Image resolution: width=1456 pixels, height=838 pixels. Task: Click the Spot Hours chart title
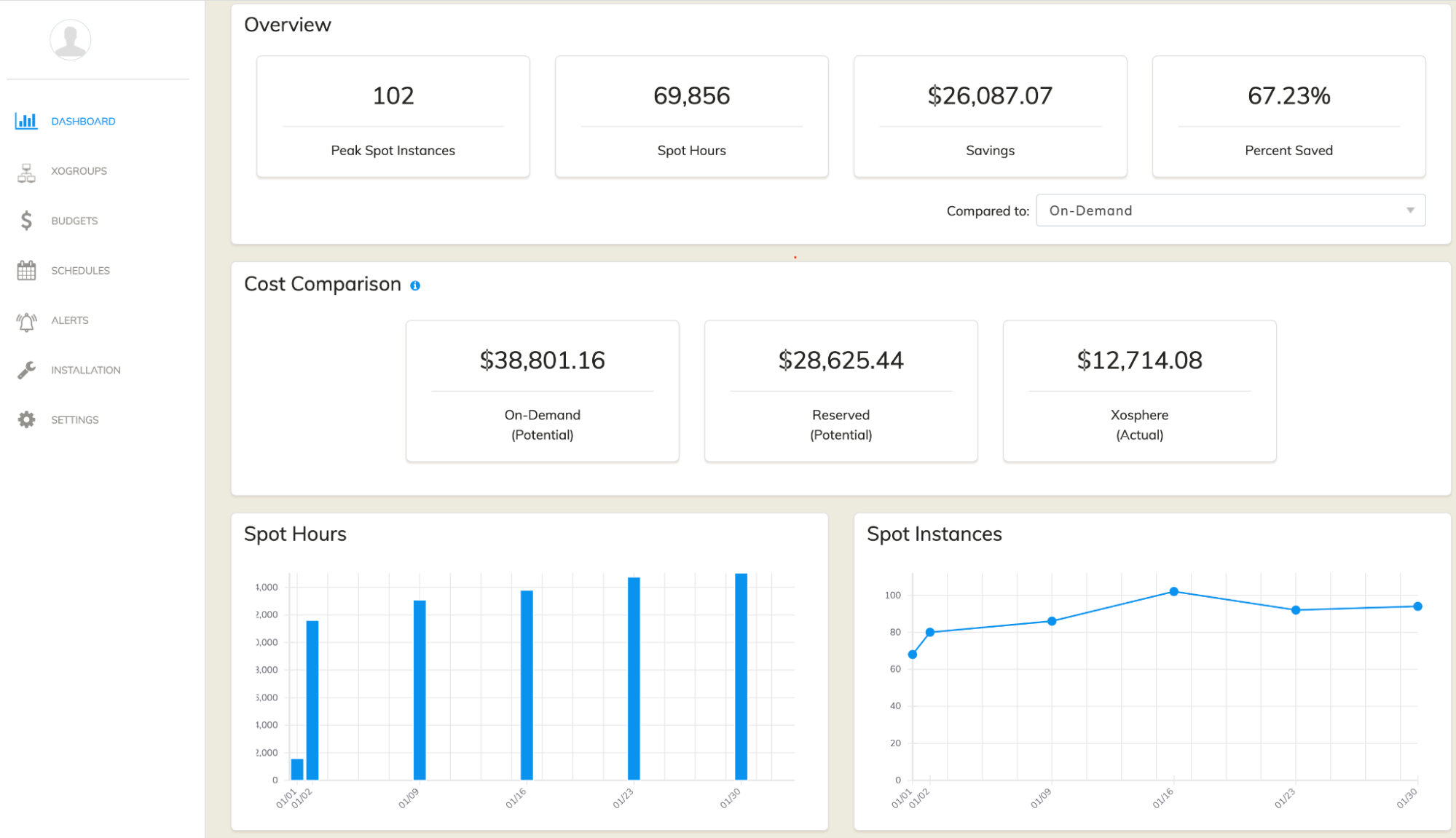coord(295,534)
